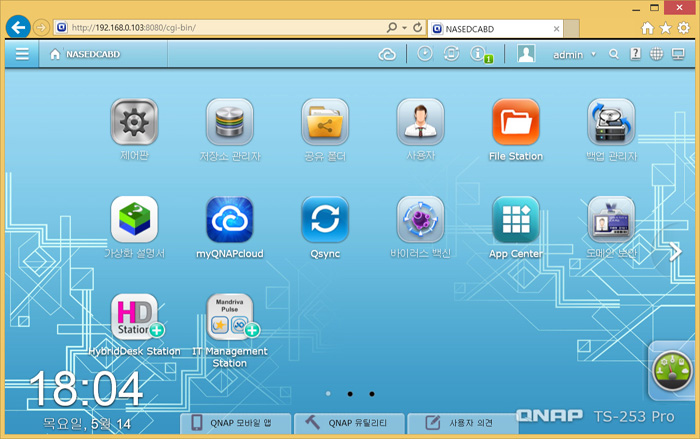700x439 pixels.
Task: Expand the admin account dropdown
Action: [x=593, y=54]
